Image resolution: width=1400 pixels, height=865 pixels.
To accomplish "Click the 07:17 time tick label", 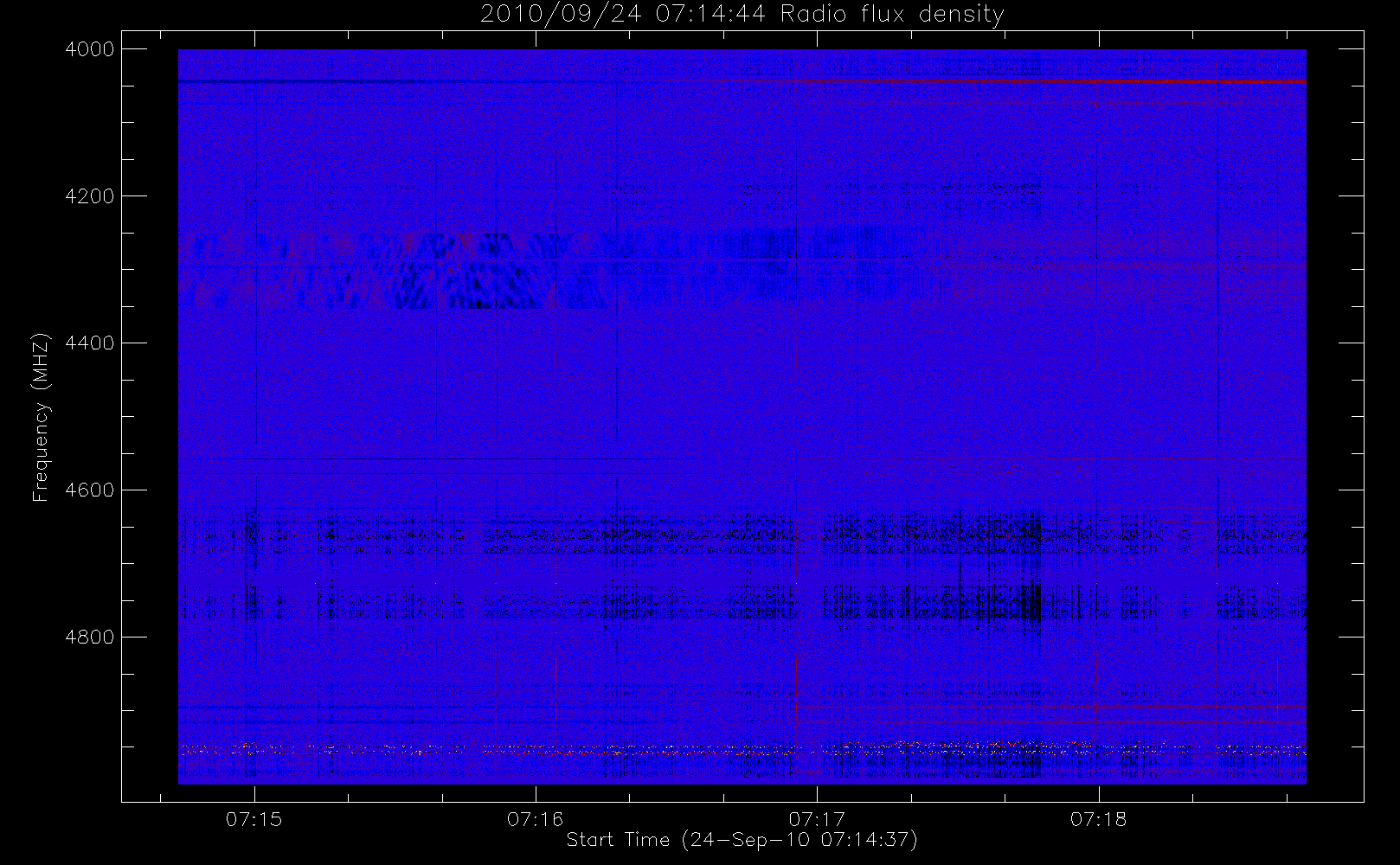I will 817,819.
